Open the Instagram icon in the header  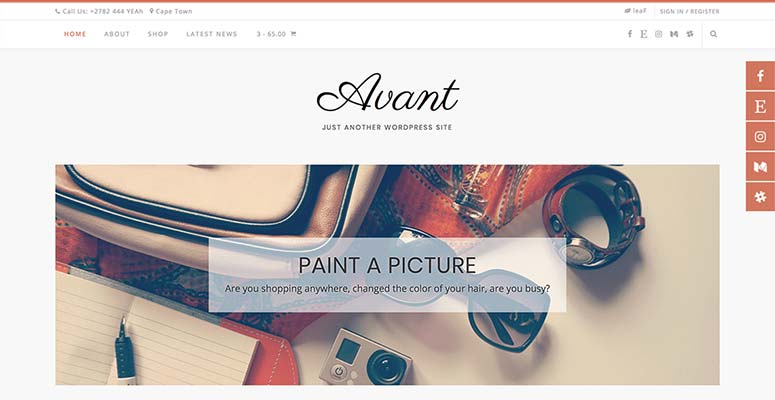[658, 34]
